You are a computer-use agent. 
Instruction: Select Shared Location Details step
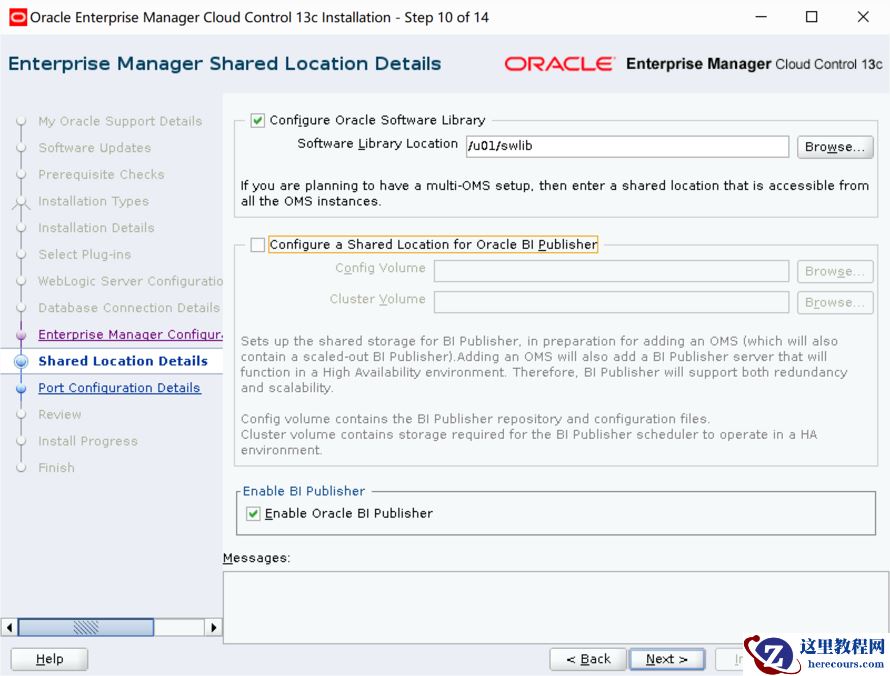tap(123, 361)
